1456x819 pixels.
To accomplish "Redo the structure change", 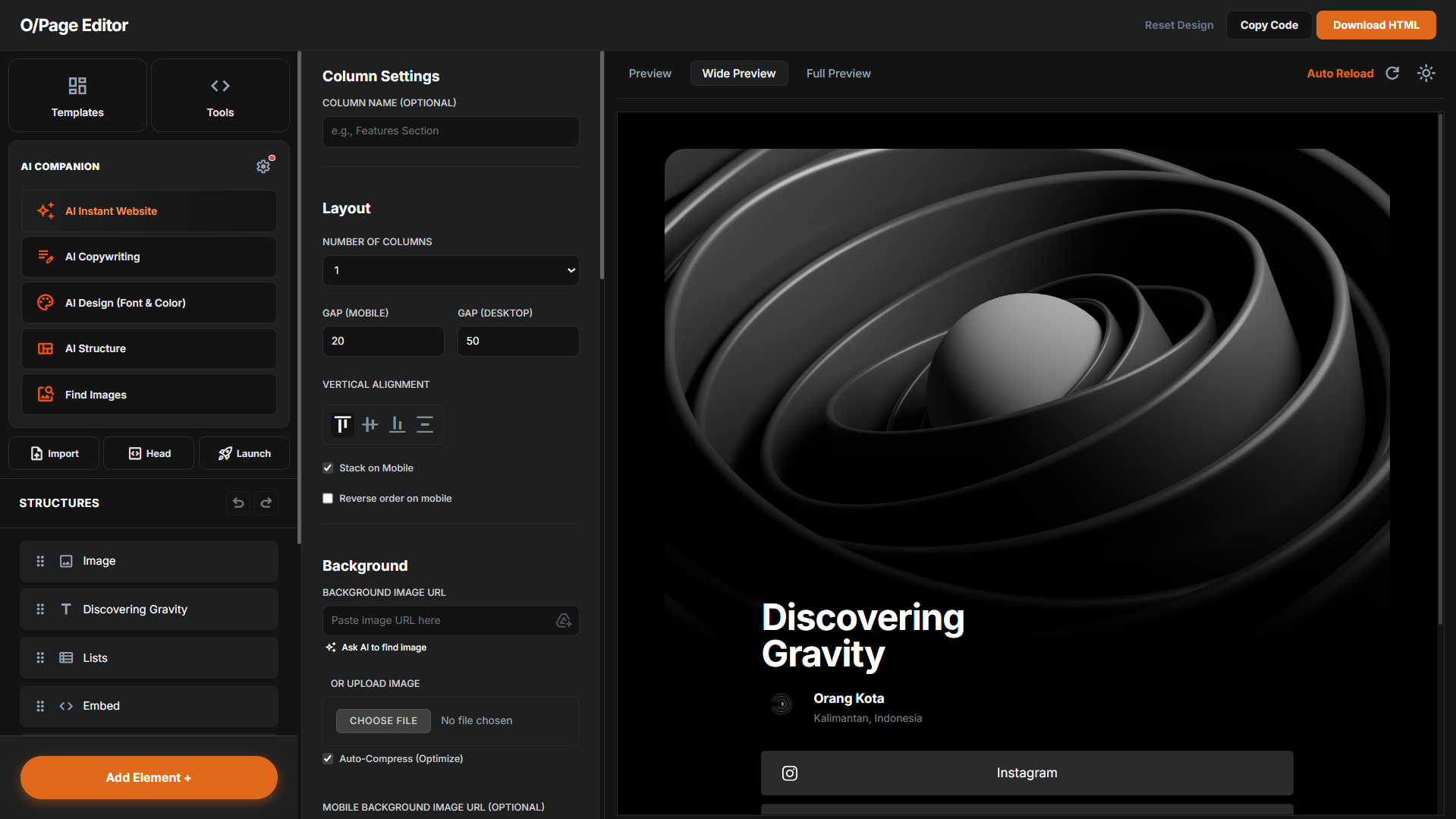I will [x=266, y=502].
